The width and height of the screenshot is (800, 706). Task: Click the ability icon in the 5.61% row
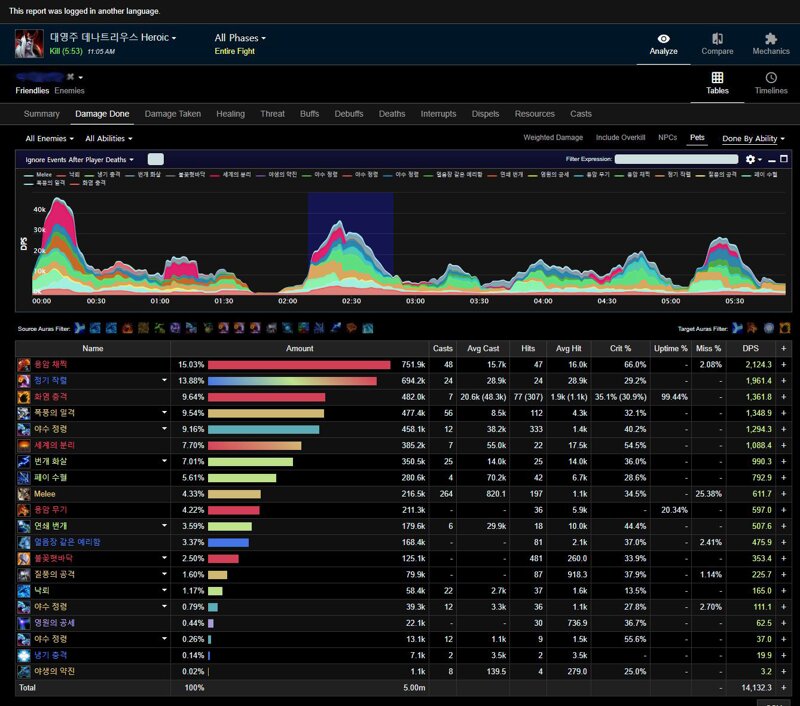tap(24, 478)
